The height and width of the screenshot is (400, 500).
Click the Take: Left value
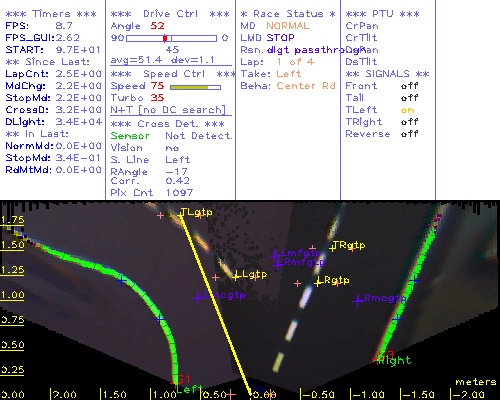pos(289,74)
